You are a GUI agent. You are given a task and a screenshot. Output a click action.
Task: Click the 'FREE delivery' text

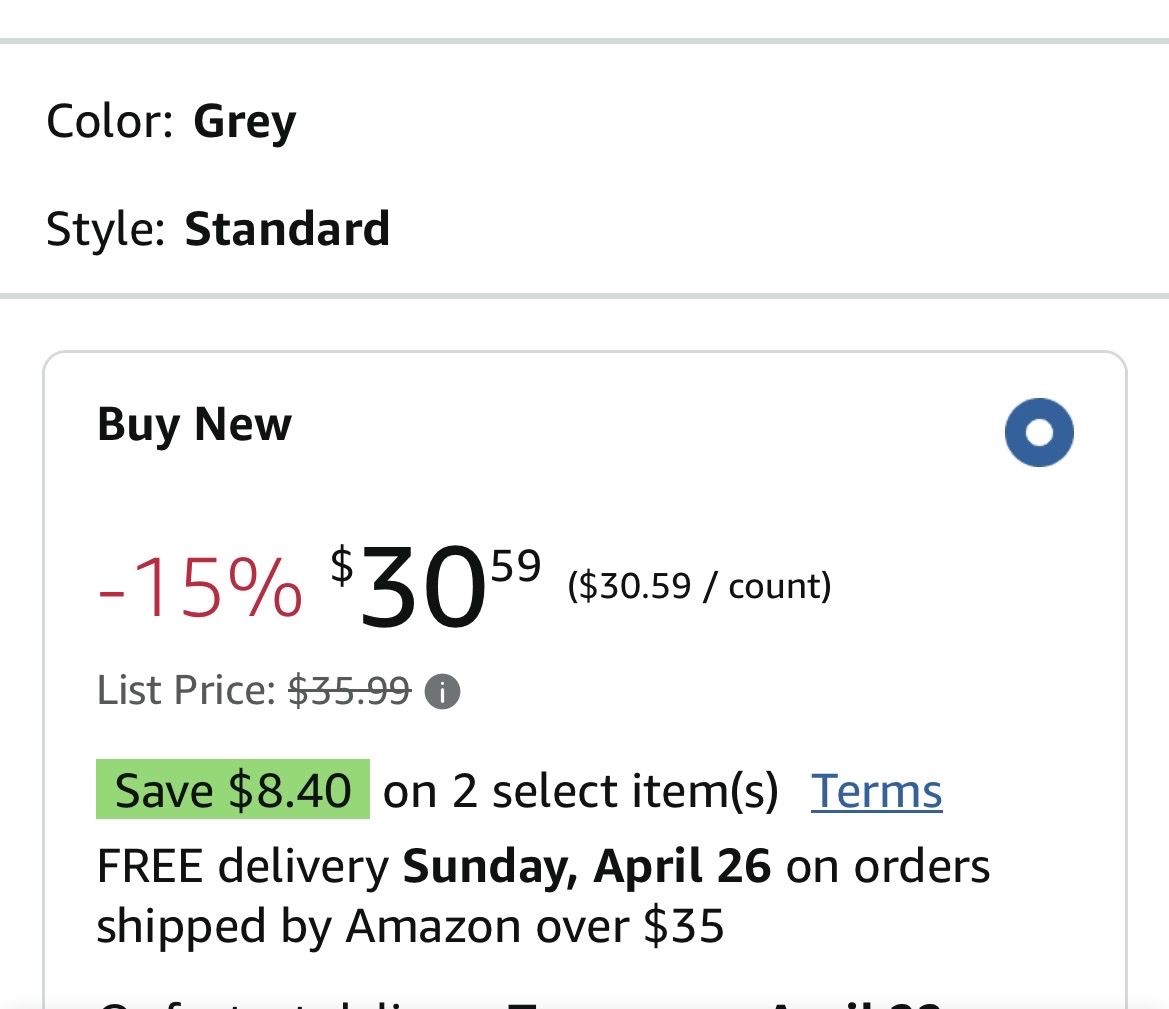(243, 866)
